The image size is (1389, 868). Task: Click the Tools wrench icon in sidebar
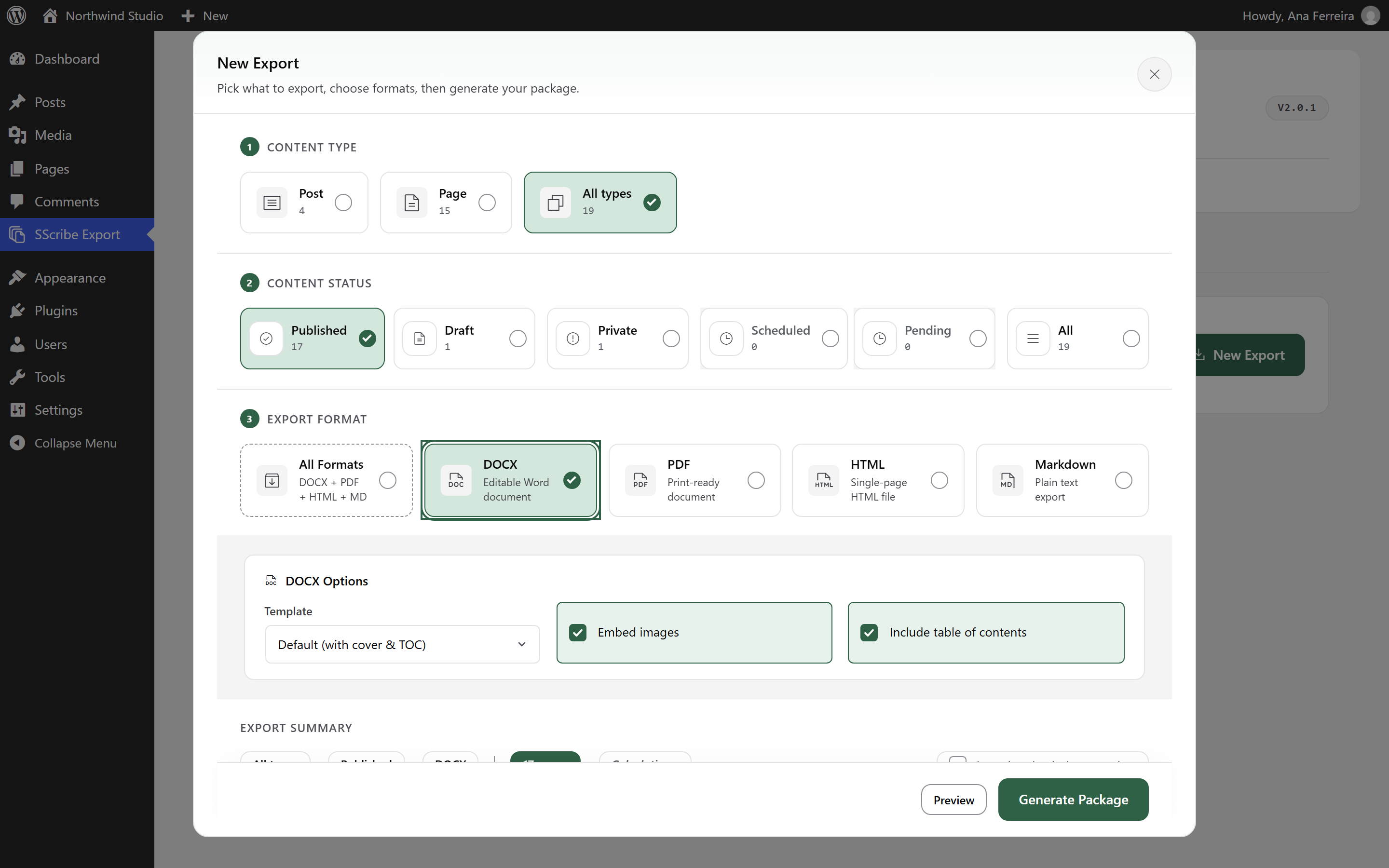pos(17,377)
